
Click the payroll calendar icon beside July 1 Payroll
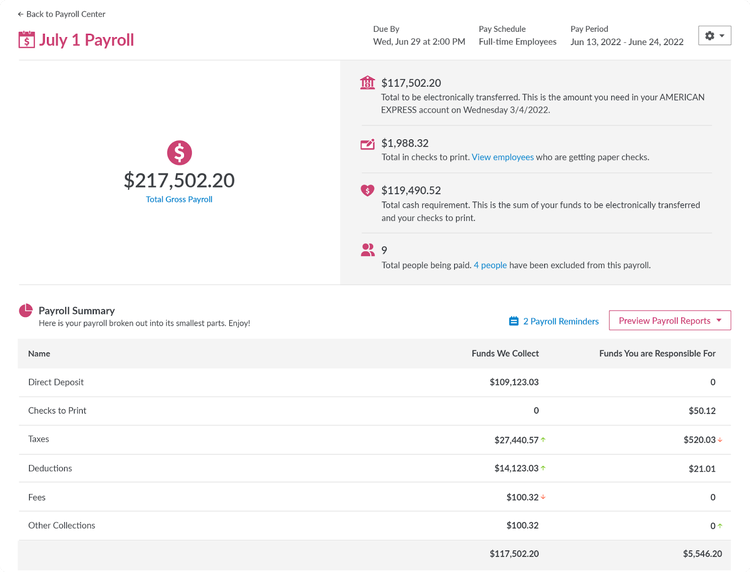coord(26,40)
